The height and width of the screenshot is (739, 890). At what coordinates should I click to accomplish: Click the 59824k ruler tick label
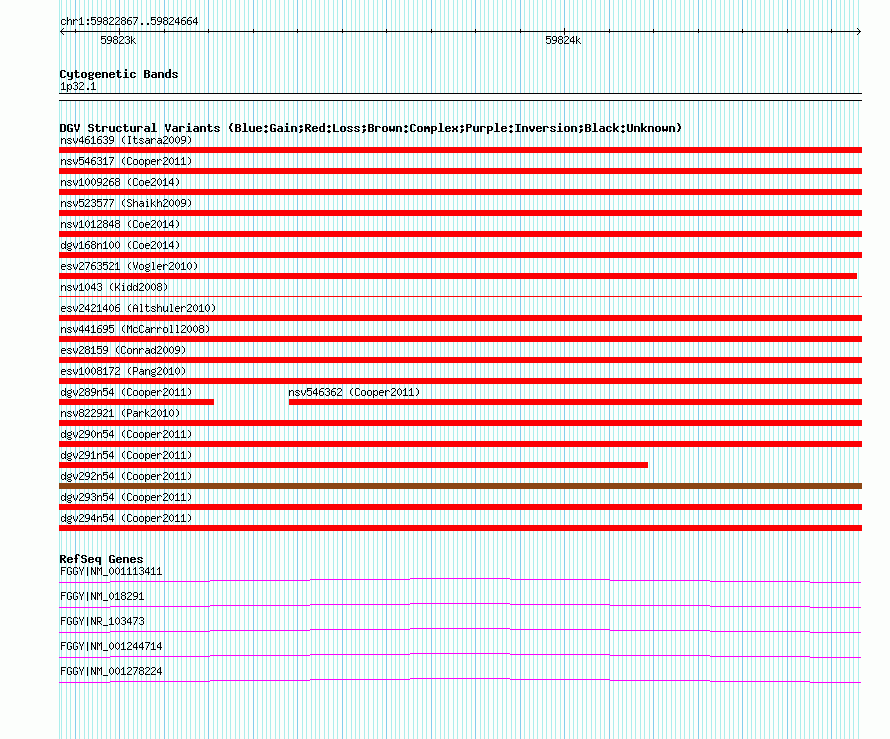coord(563,40)
